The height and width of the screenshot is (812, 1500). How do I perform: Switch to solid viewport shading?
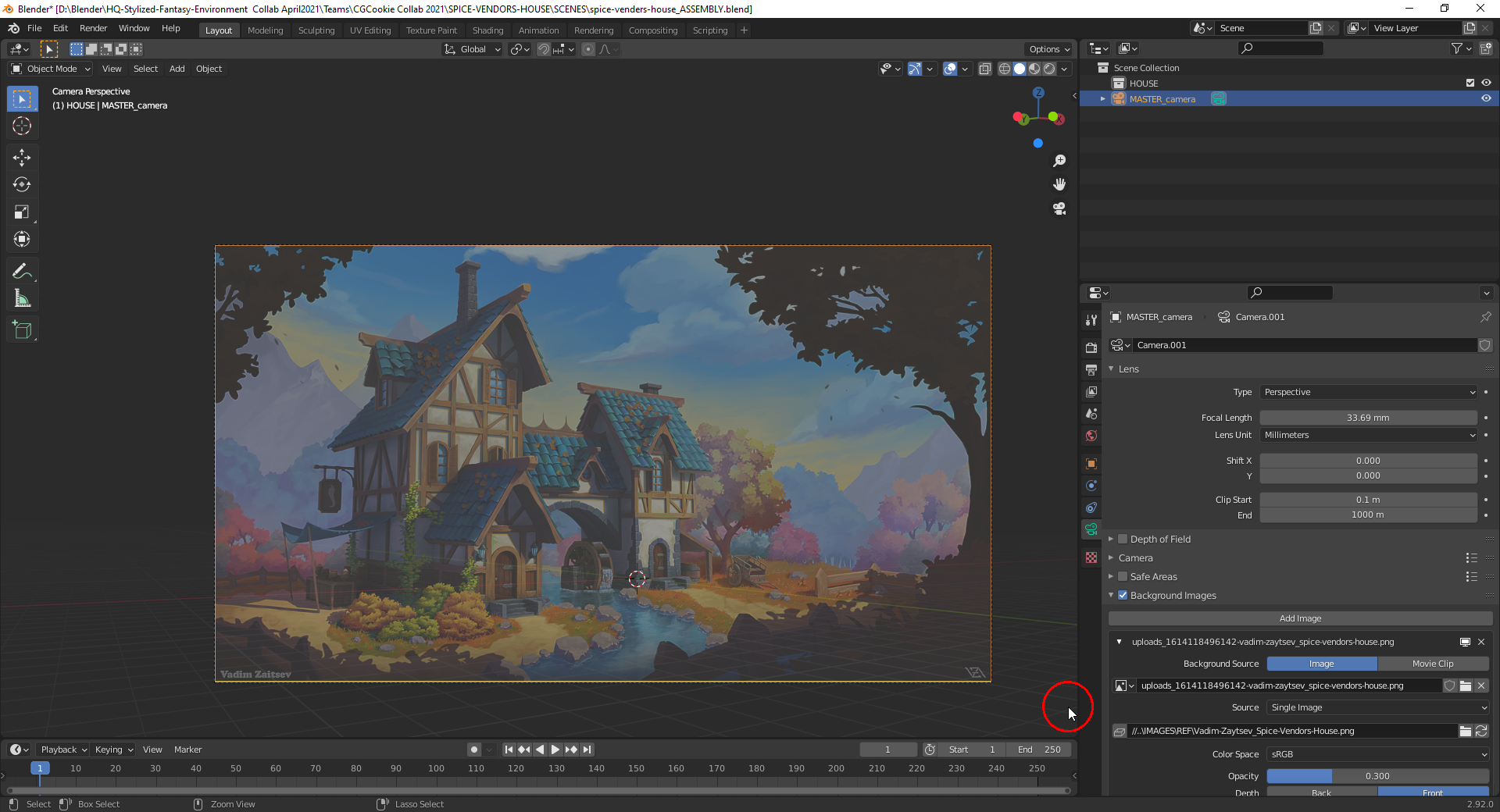tap(1020, 69)
